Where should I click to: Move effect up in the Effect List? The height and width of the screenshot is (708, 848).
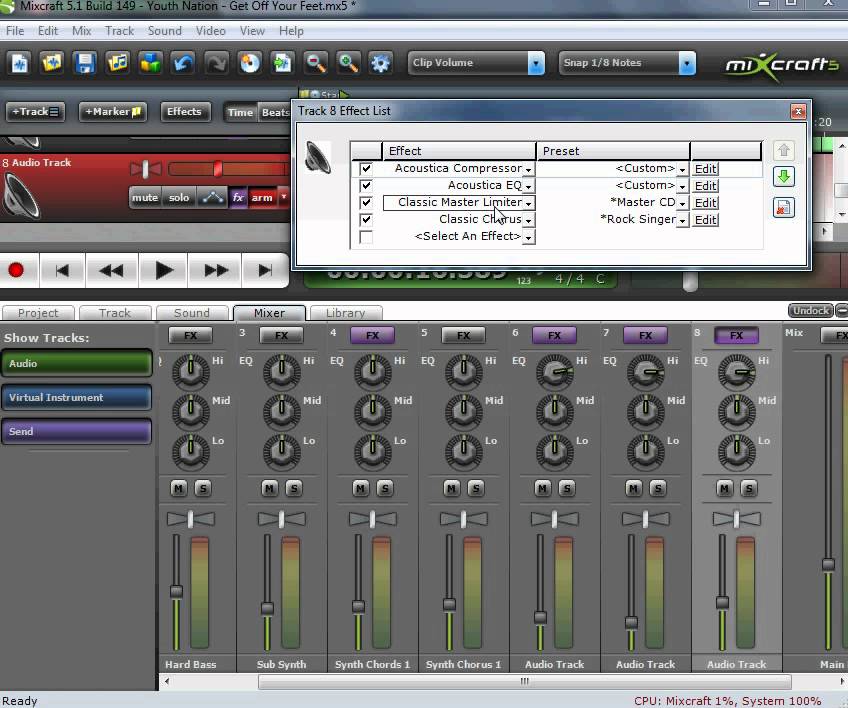[784, 150]
